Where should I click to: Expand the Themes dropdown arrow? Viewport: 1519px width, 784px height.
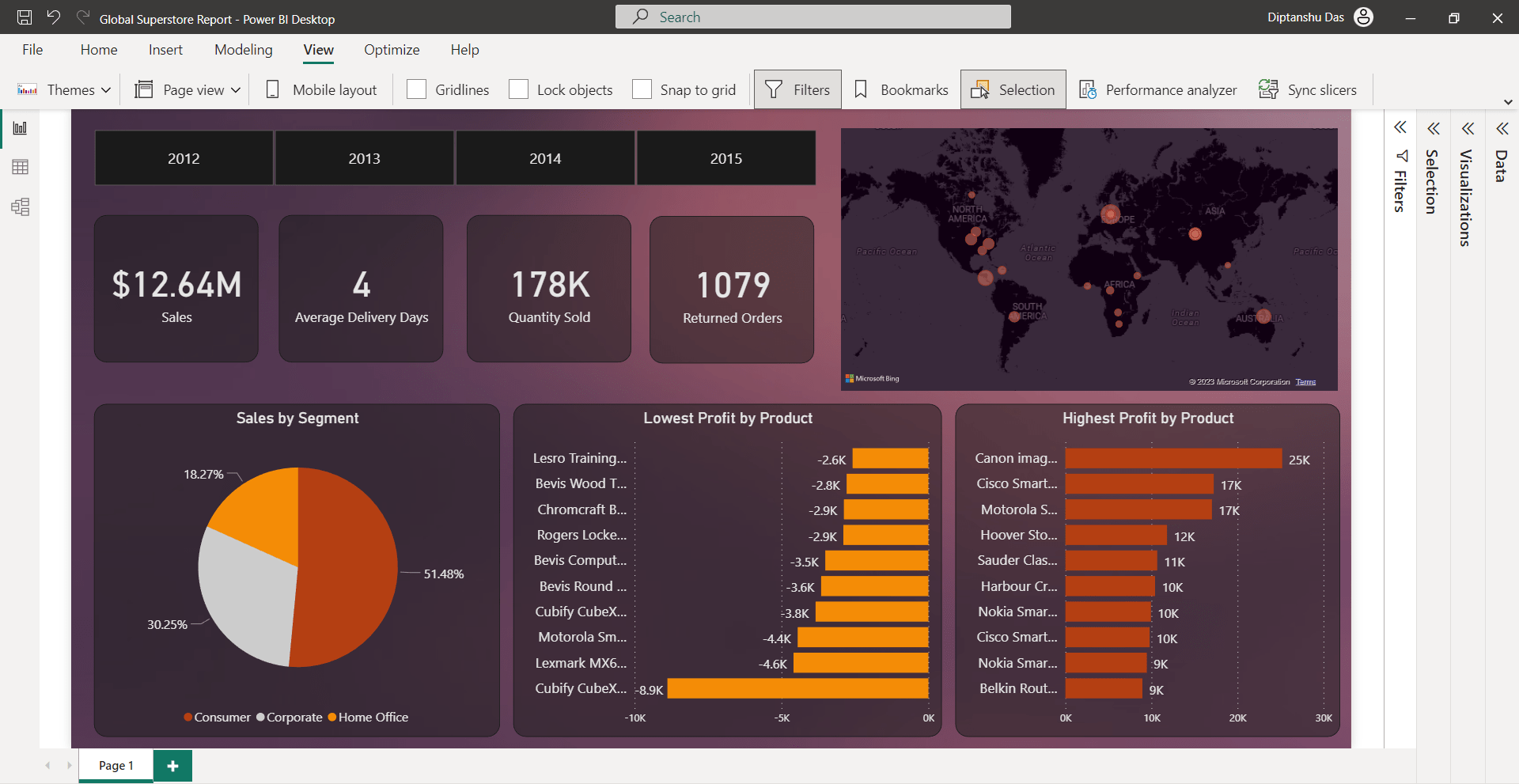(x=106, y=90)
